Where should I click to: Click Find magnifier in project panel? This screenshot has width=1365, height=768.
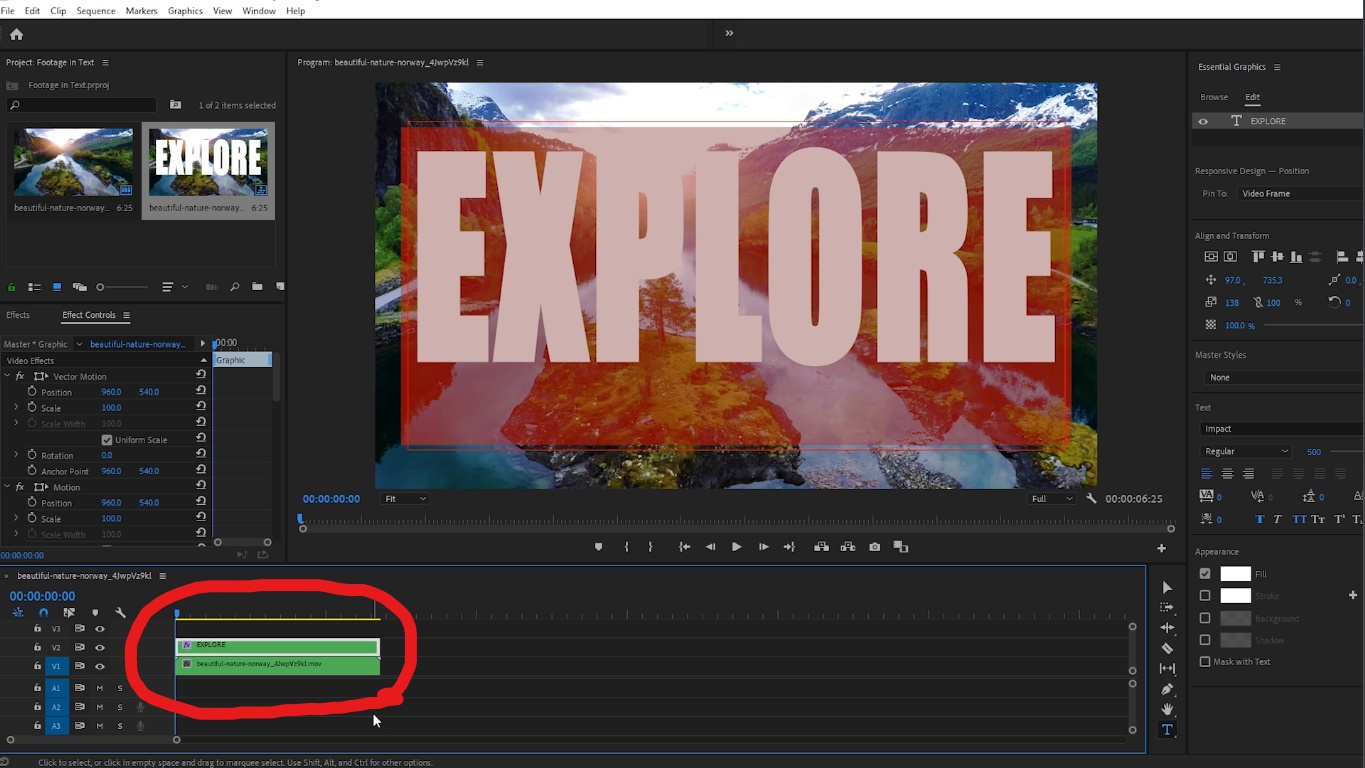234,287
